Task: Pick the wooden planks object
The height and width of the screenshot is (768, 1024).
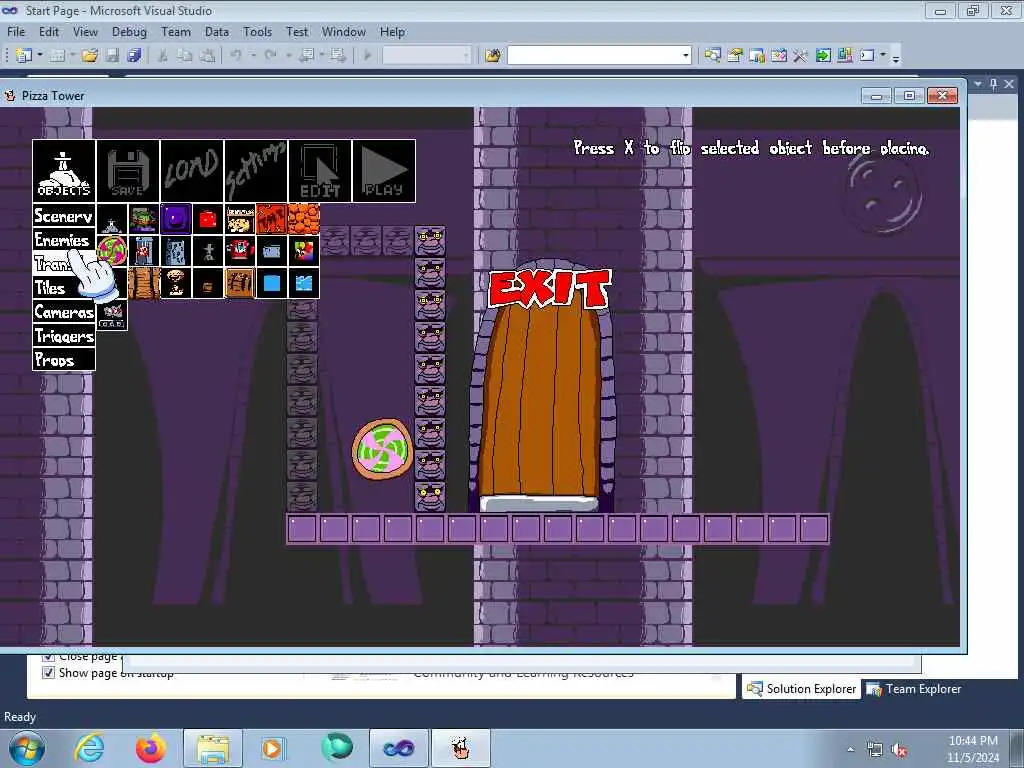Action: tap(144, 283)
